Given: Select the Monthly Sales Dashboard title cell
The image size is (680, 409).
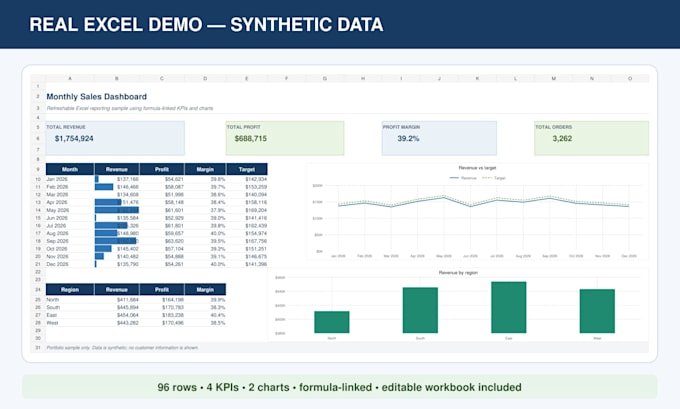Looking at the screenshot, I should point(96,96).
